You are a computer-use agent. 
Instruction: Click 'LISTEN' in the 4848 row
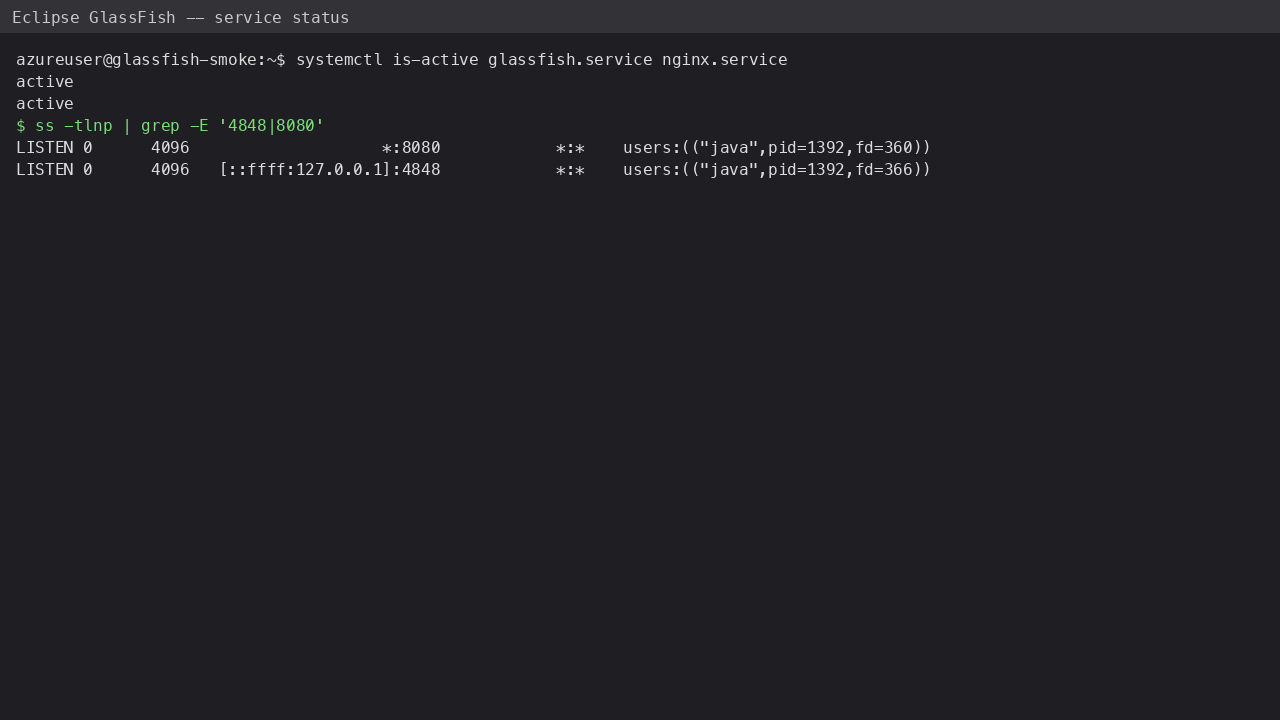tap(45, 170)
